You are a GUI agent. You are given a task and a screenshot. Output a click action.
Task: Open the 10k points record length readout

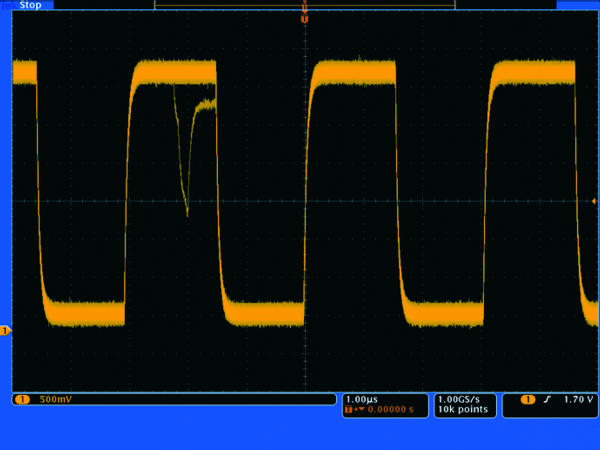coord(460,410)
